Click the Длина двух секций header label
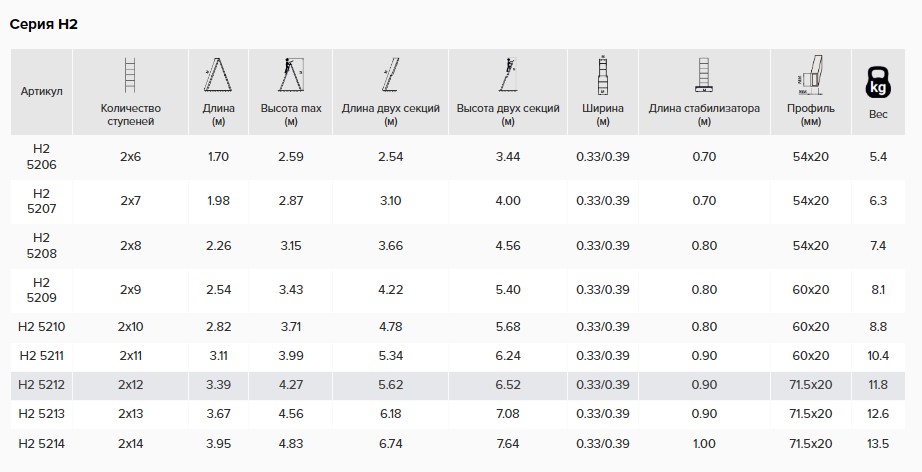Image resolution: width=922 pixels, height=472 pixels. (x=390, y=115)
